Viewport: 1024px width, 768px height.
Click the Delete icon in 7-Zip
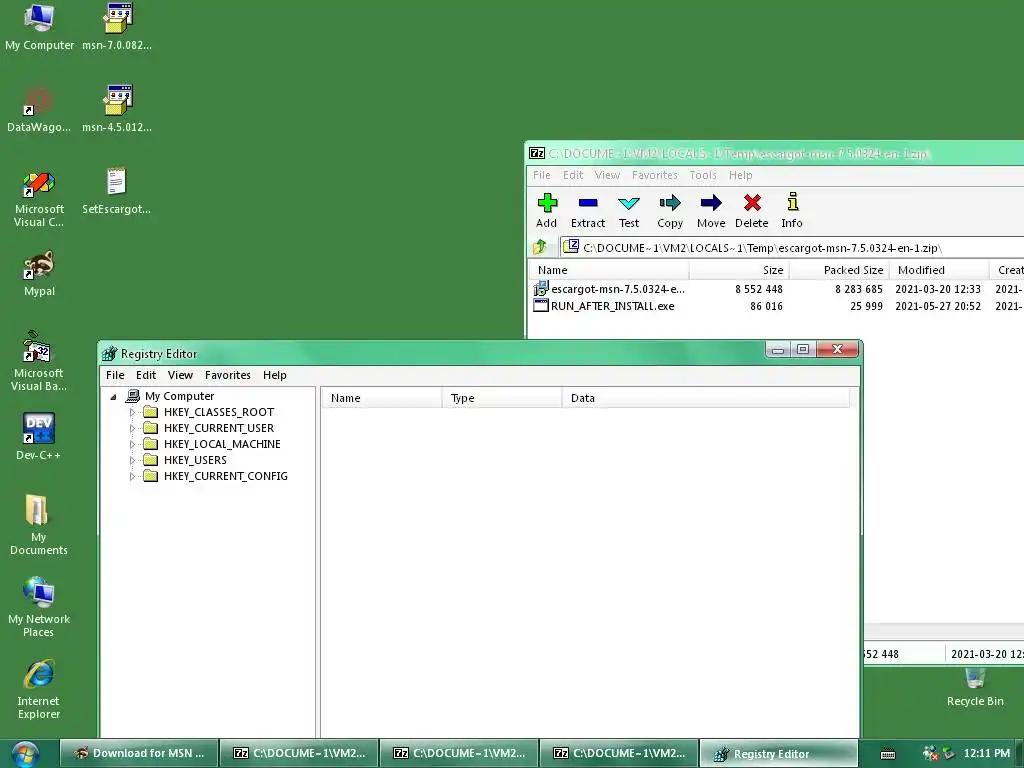tap(752, 203)
